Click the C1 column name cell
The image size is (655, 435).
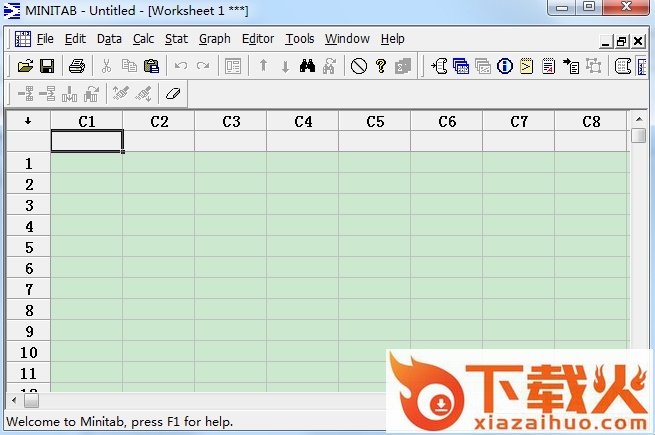point(87,141)
